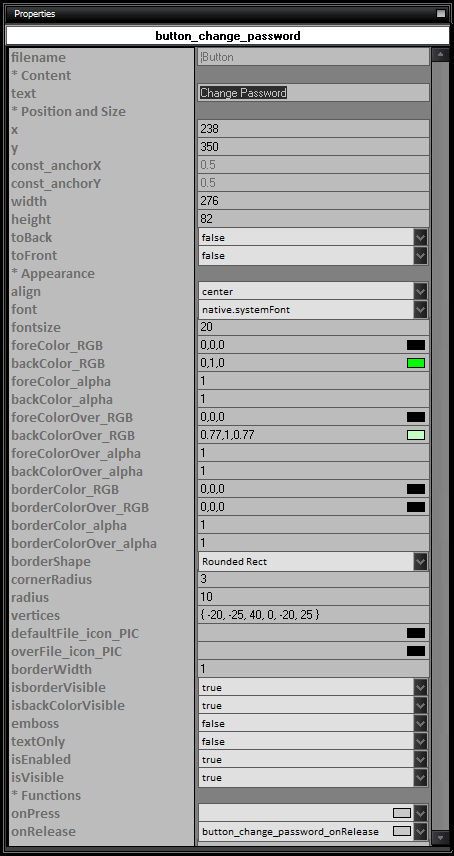The width and height of the screenshot is (454, 856).
Task: Open the foreColor_RGB black color swatch
Action: coord(416,345)
